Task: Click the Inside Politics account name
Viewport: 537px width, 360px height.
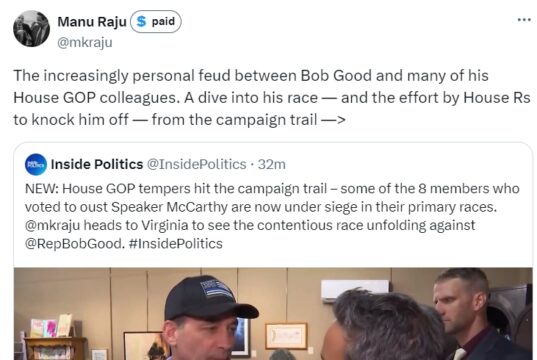Action: 97,164
